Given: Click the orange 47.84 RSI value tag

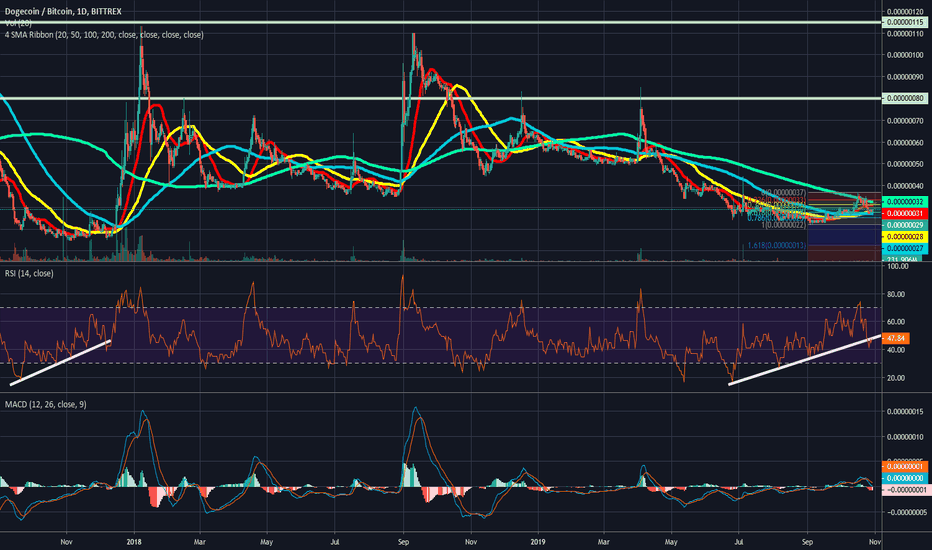Looking at the screenshot, I should [895, 338].
